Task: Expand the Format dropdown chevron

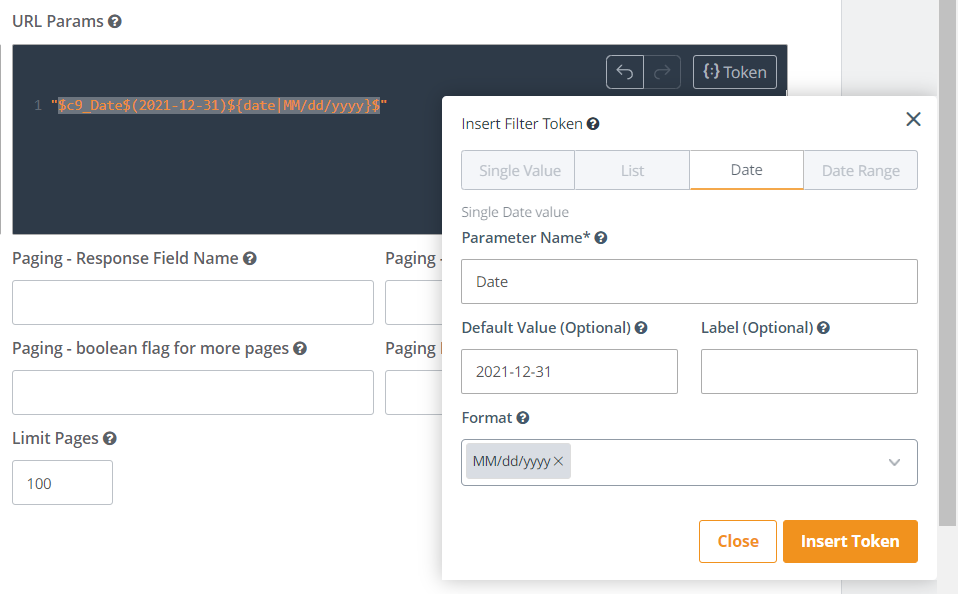Action: pos(894,462)
